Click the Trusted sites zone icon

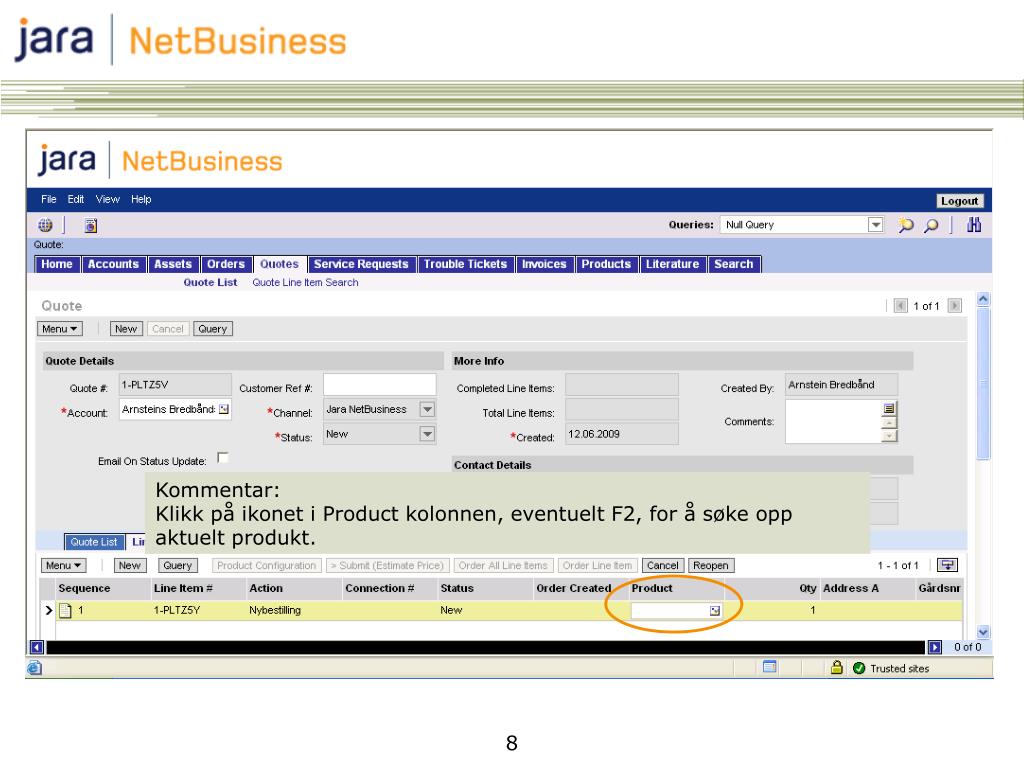859,668
